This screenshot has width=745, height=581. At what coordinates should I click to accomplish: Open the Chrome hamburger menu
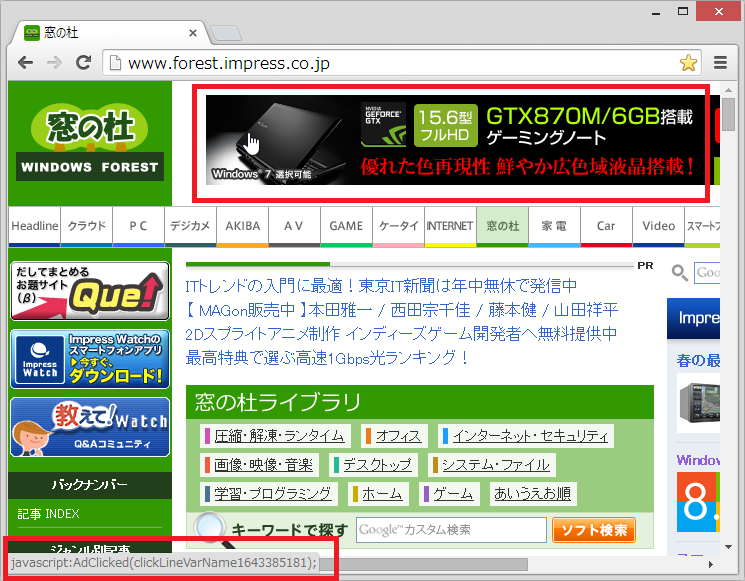720,62
